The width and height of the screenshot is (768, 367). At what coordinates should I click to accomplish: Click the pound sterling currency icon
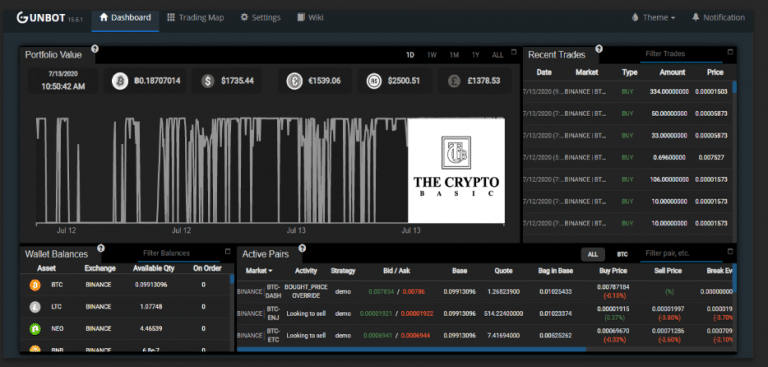[x=455, y=81]
